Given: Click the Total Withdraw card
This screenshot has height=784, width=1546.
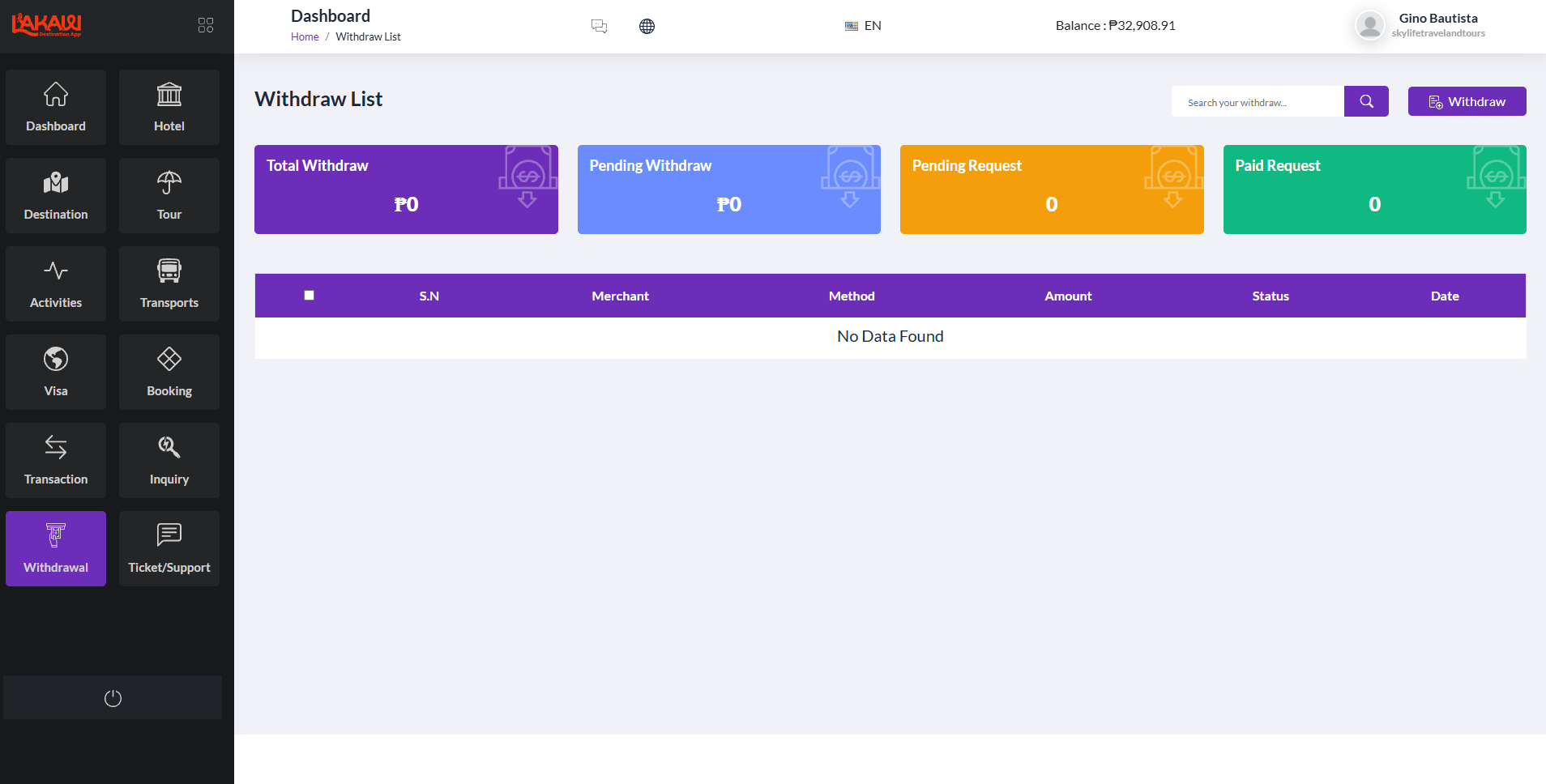Looking at the screenshot, I should (406, 190).
